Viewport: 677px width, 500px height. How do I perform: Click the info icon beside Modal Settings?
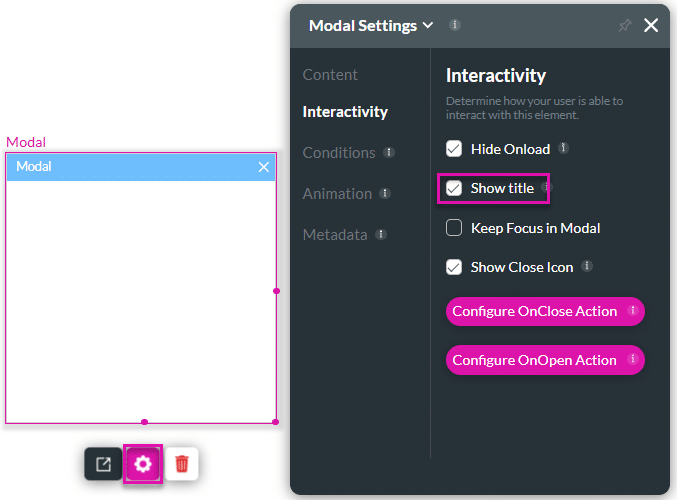[x=454, y=25]
